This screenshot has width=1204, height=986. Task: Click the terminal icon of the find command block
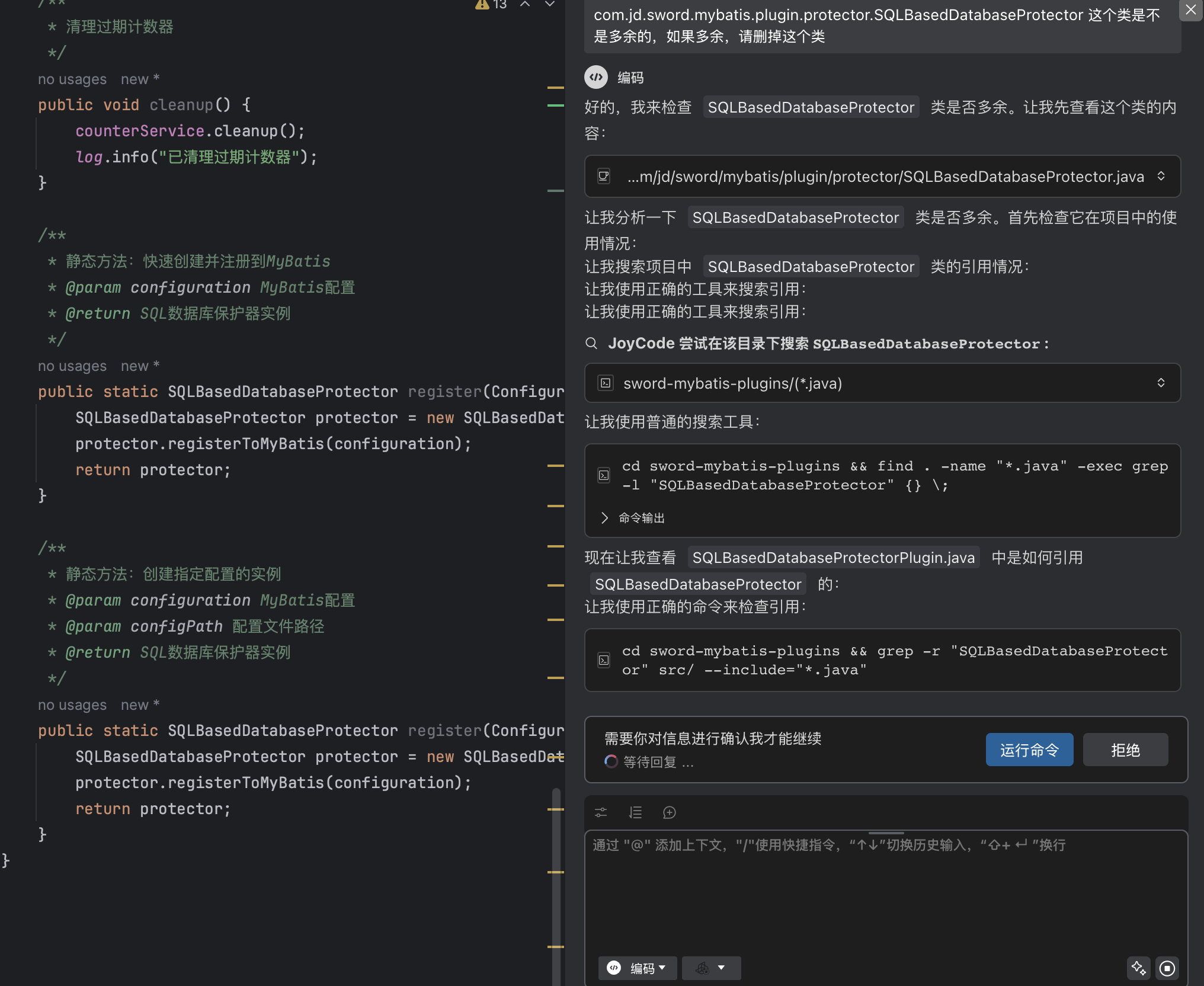[x=604, y=475]
